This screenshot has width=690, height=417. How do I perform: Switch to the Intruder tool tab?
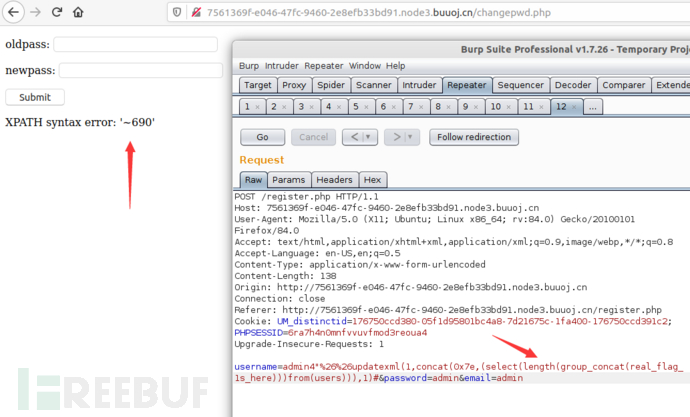pyautogui.click(x=419, y=85)
